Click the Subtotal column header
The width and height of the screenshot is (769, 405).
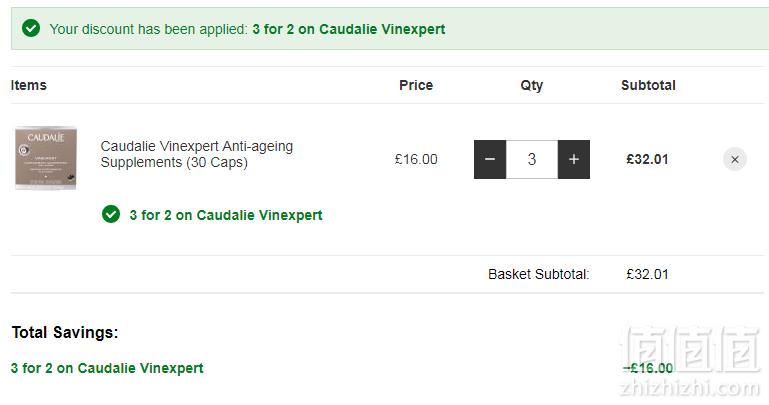[x=648, y=85]
